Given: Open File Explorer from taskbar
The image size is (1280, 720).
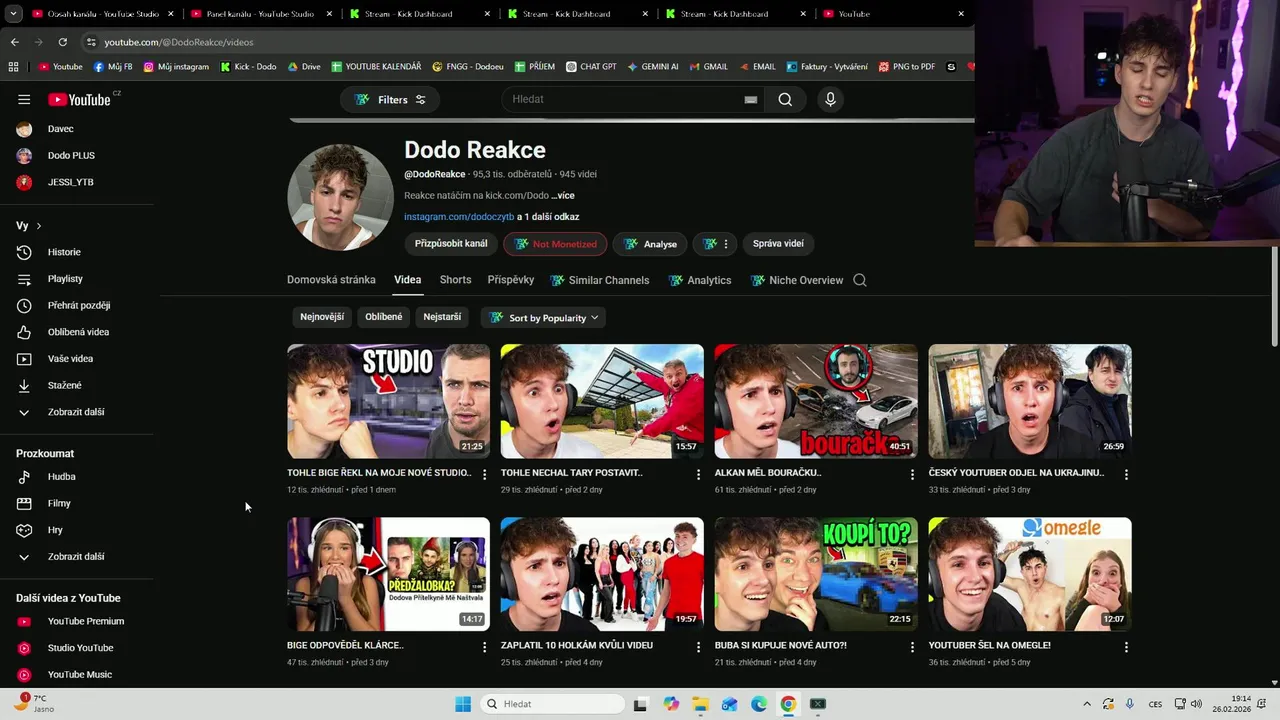Looking at the screenshot, I should click(700, 704).
